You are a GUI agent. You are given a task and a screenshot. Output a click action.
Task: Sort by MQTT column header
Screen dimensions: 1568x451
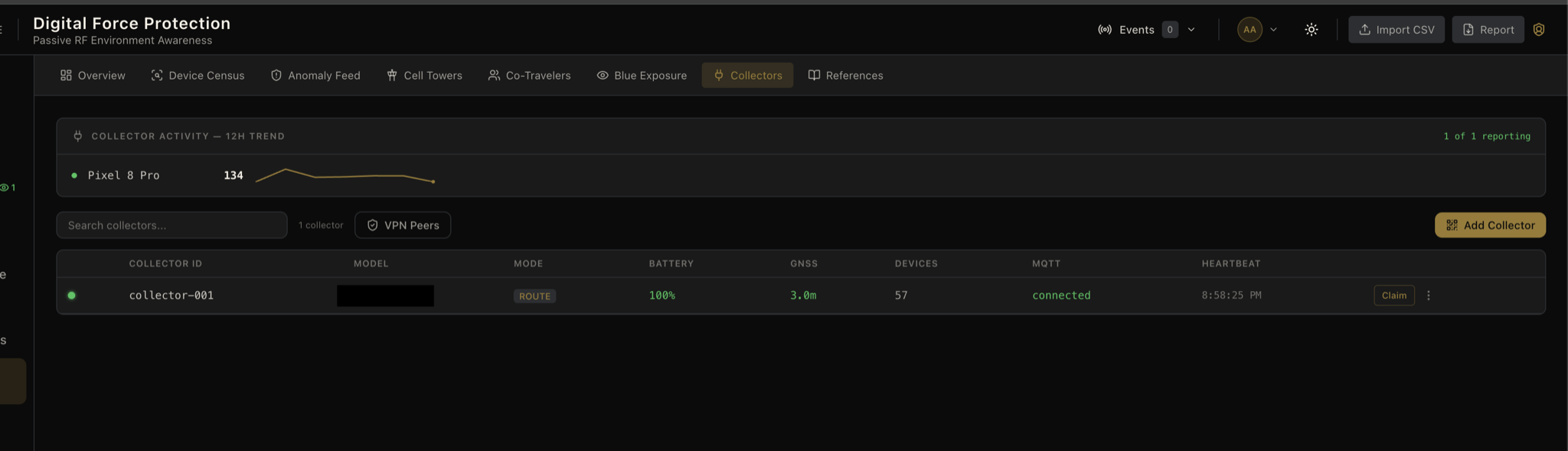click(1047, 263)
